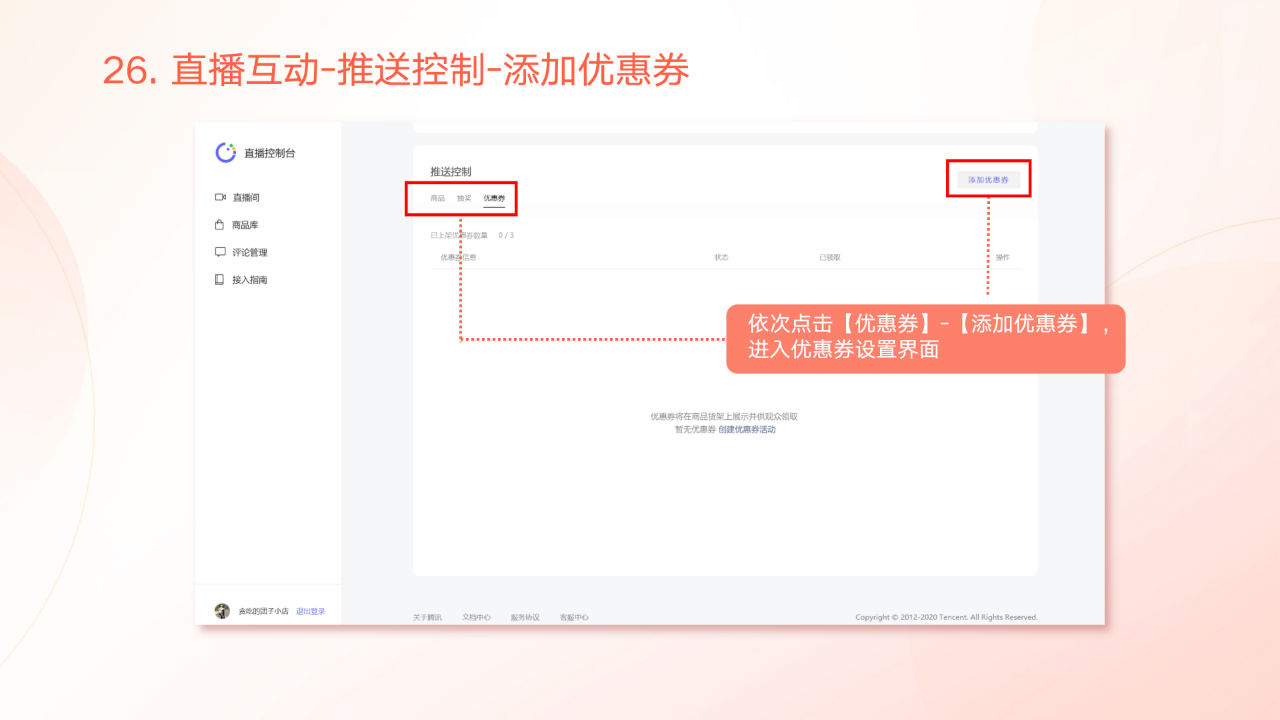Click the 推送控制 section heading
This screenshot has height=720, width=1280.
click(x=451, y=172)
